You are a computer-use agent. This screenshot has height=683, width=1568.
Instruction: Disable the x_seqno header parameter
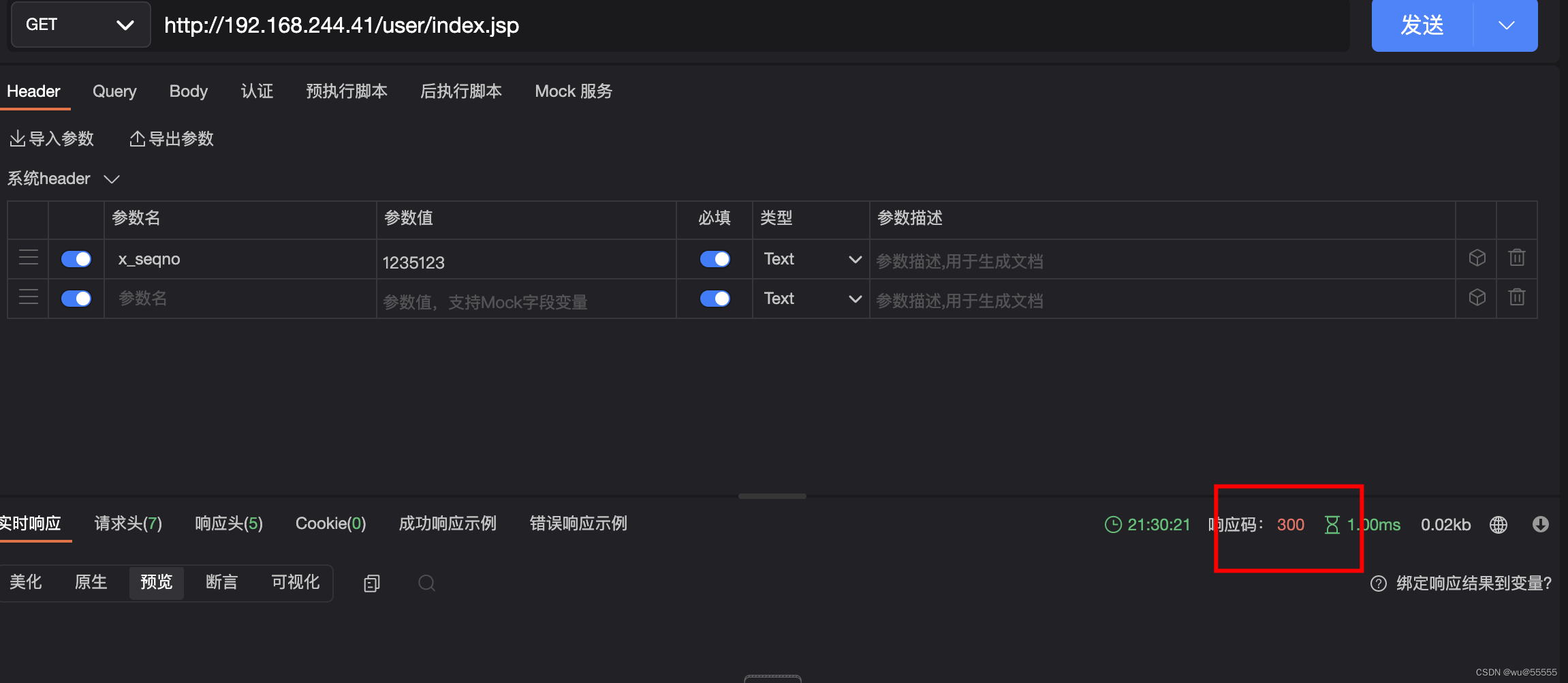point(76,258)
